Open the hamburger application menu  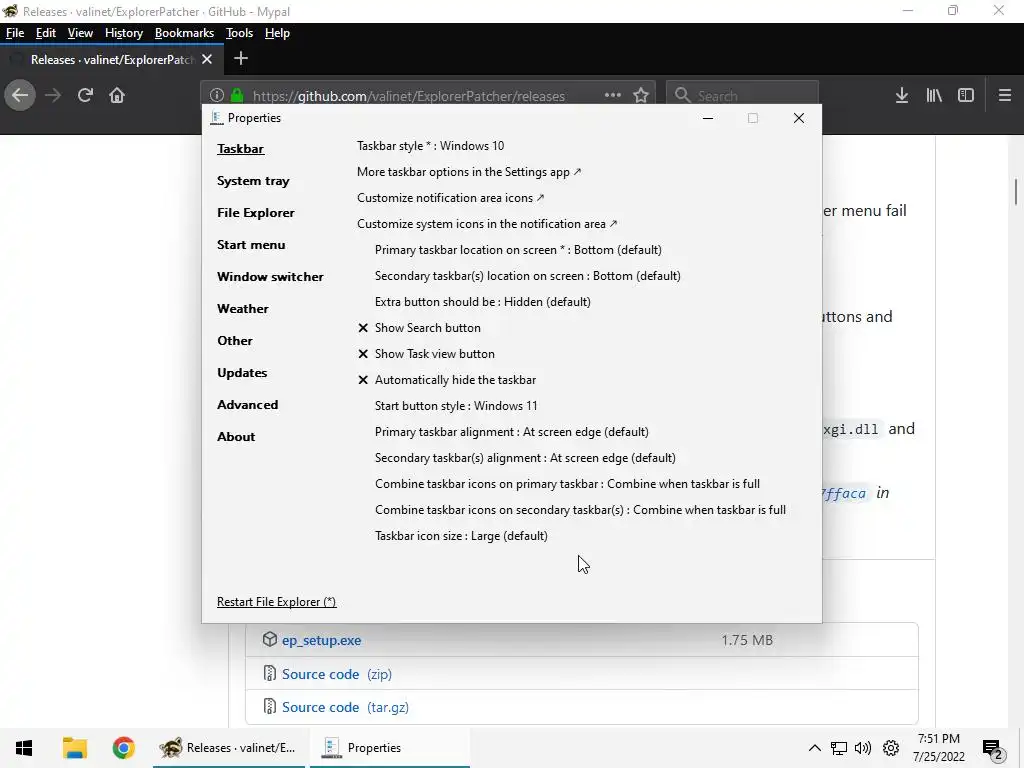point(1005,95)
